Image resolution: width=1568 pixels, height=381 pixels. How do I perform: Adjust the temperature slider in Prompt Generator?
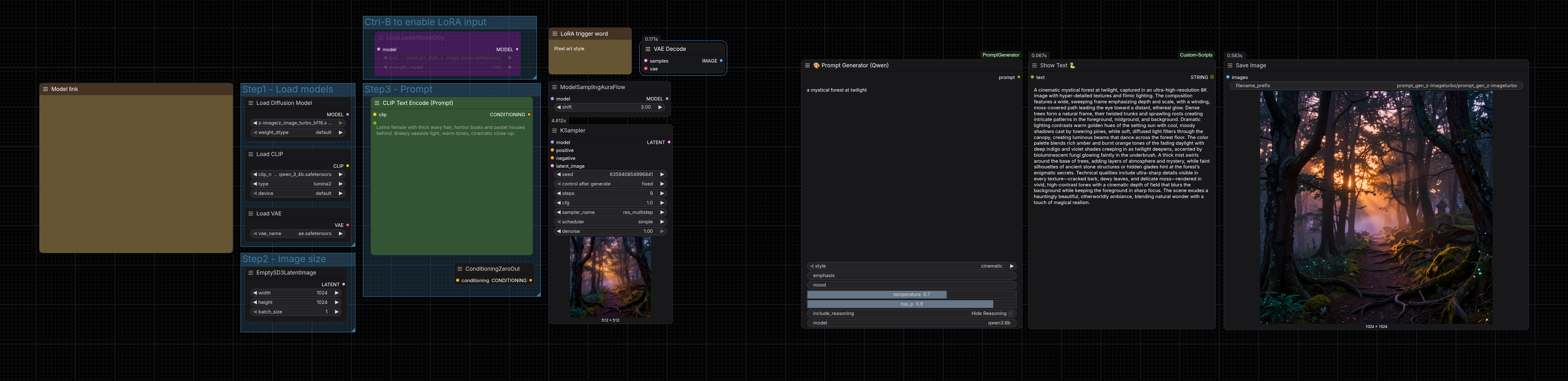coord(911,294)
